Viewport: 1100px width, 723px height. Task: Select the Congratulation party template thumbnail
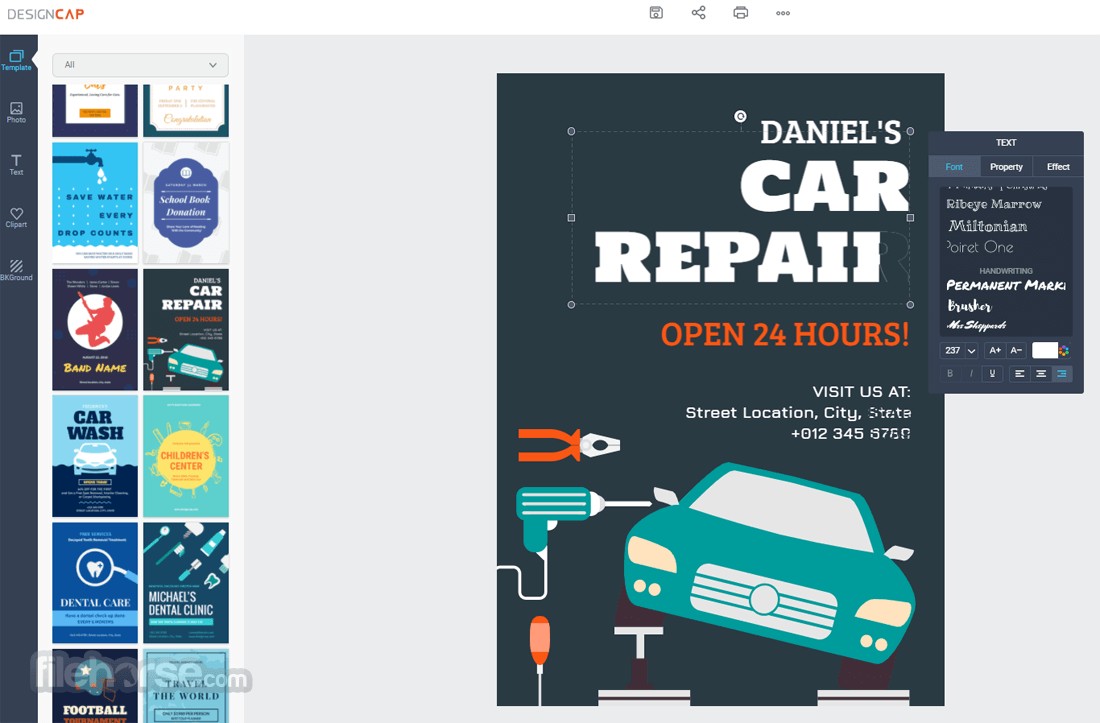186,110
